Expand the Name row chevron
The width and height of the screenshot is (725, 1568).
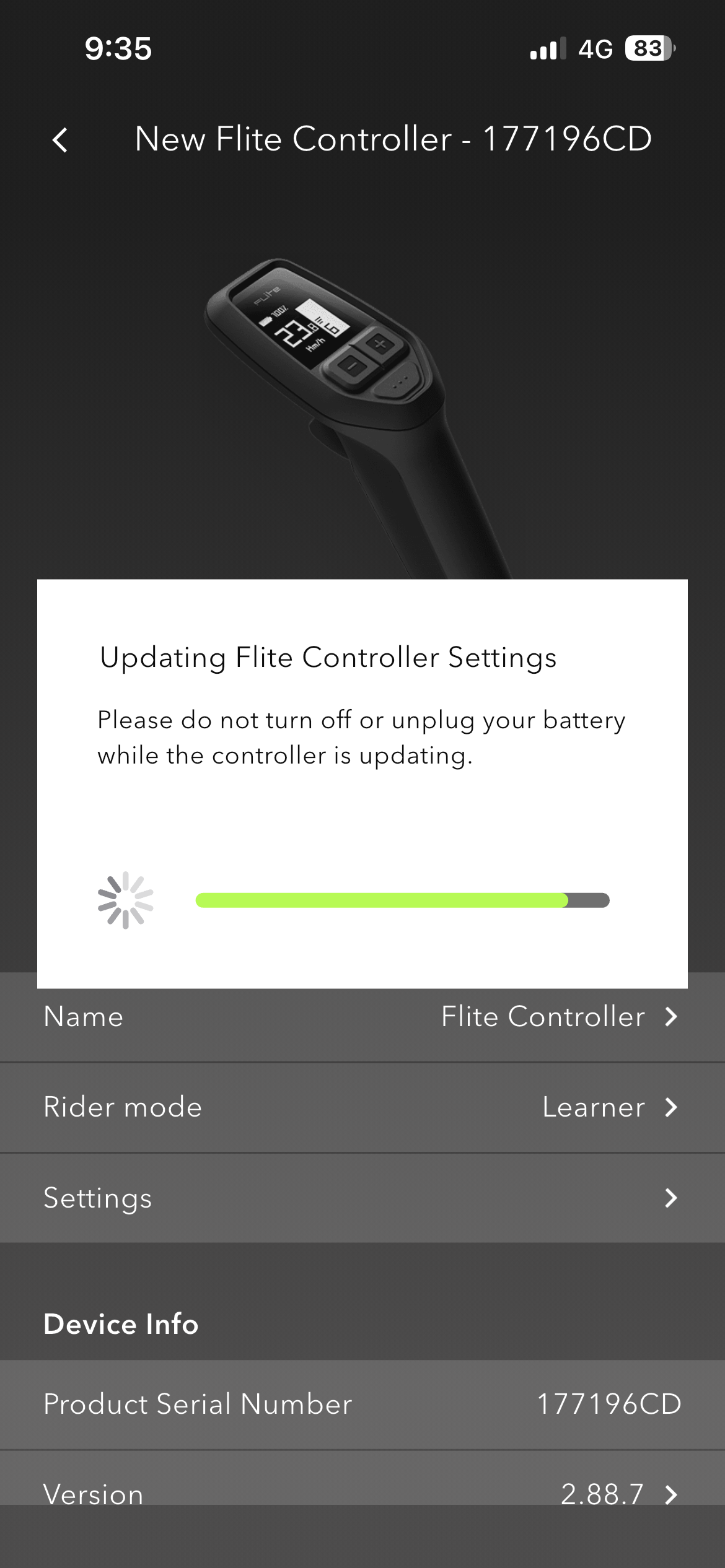[x=671, y=1017]
